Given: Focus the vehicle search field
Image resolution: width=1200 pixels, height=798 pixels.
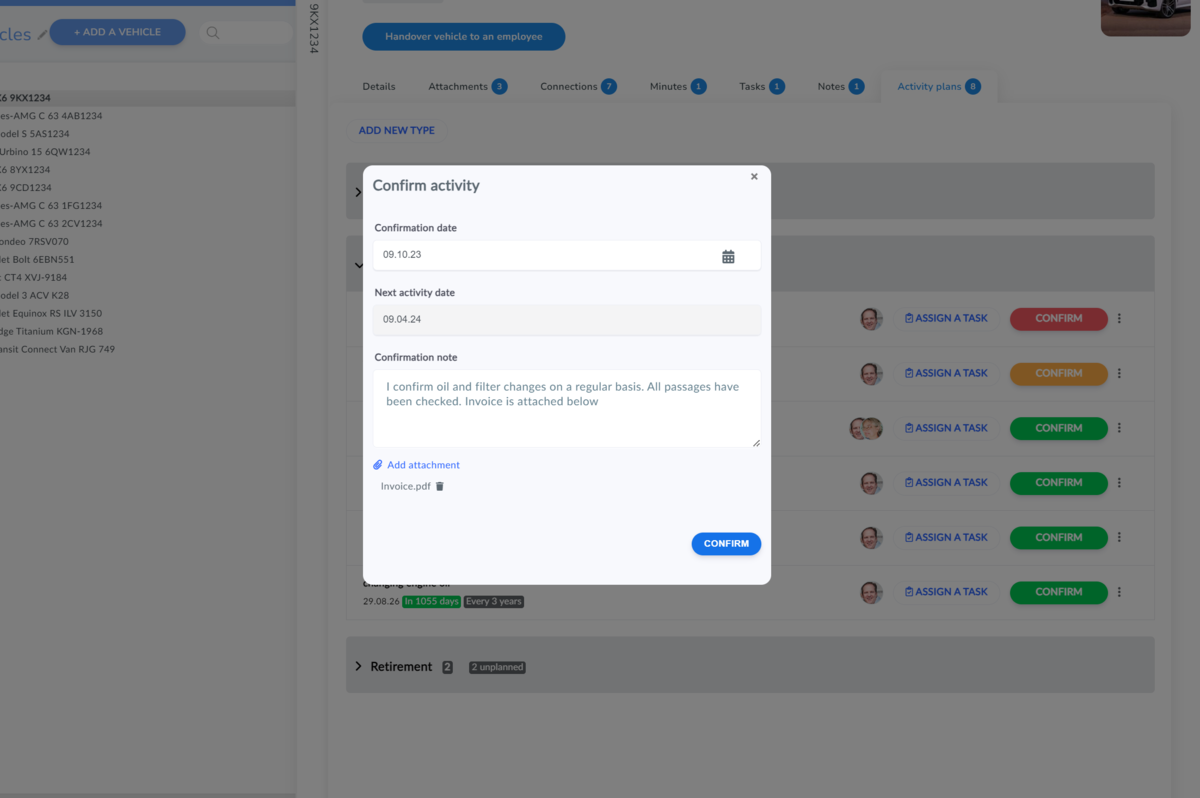Looking at the screenshot, I should pos(246,33).
